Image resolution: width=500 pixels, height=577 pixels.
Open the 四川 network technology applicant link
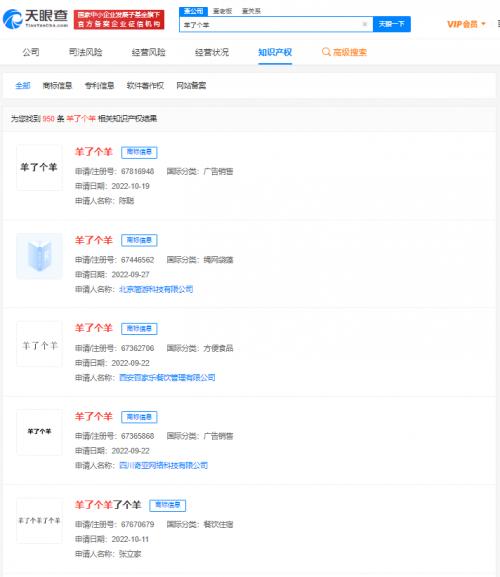click(x=164, y=466)
